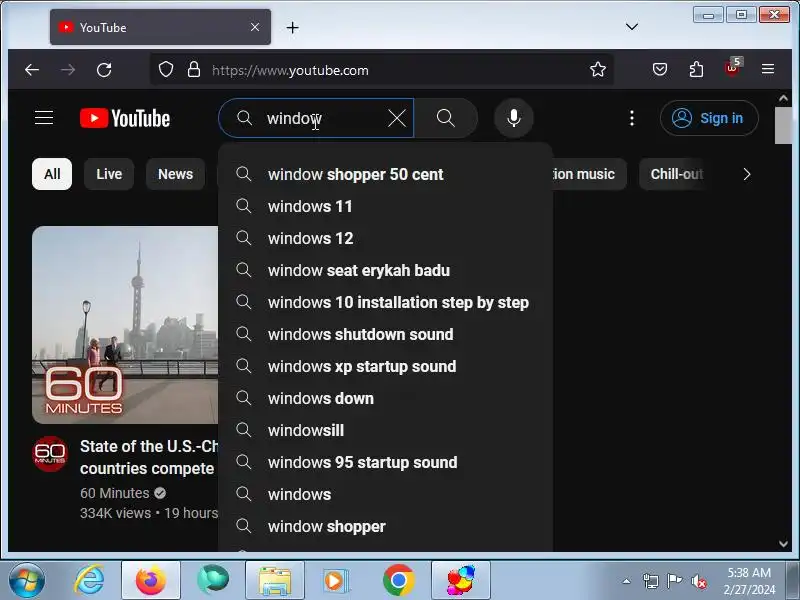Screen dimensions: 800x600
Task: Choose suggestion 'windows 12'
Action: (x=386, y=238)
